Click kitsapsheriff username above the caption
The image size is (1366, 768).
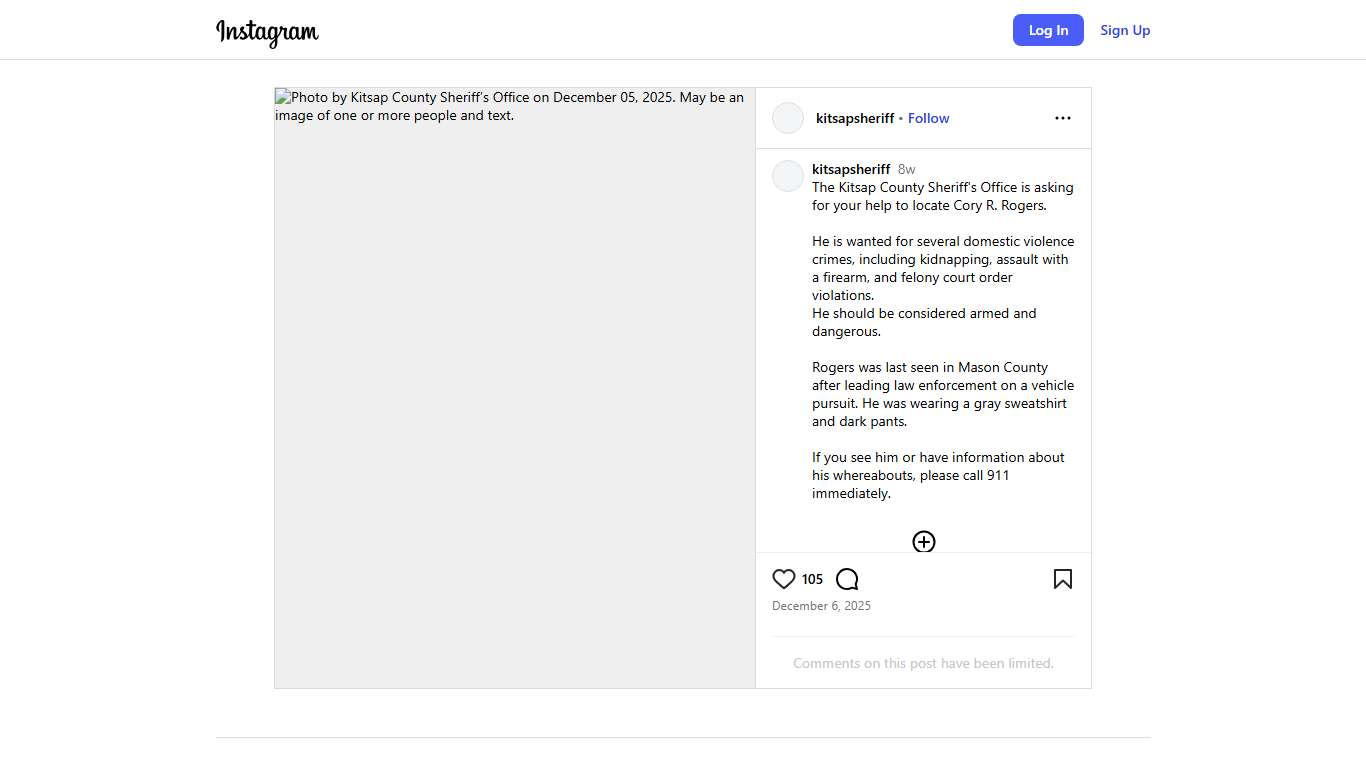click(851, 169)
